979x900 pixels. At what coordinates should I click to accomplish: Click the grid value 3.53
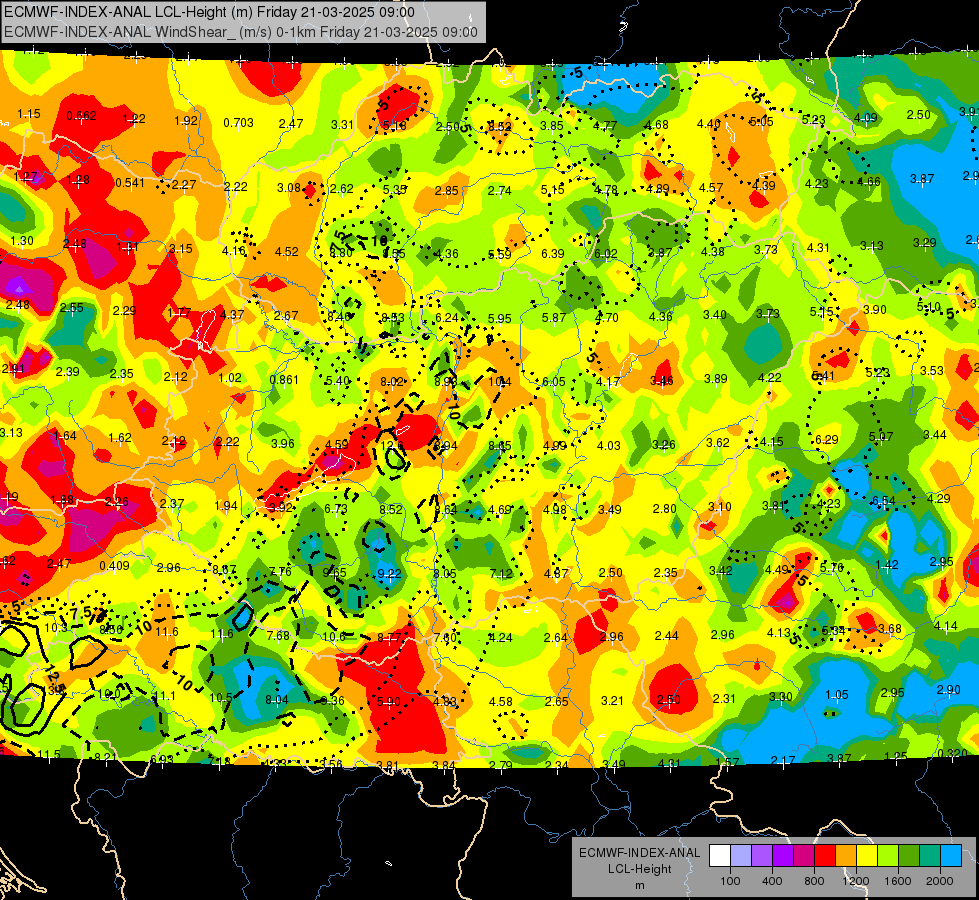[x=932, y=370]
